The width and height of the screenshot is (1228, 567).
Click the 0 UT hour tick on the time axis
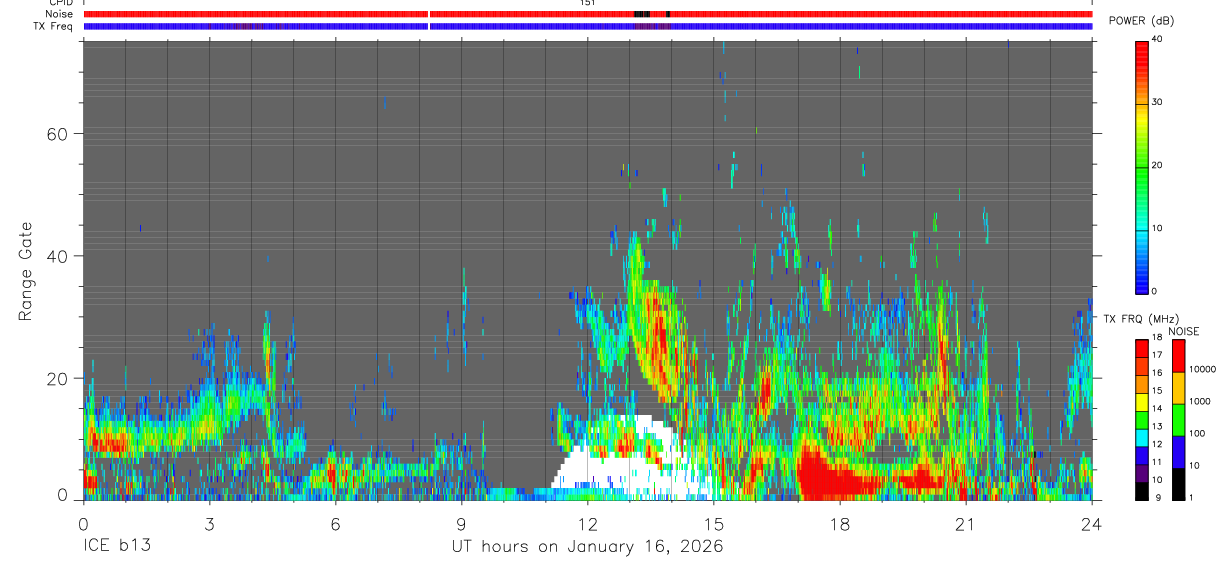tap(83, 523)
